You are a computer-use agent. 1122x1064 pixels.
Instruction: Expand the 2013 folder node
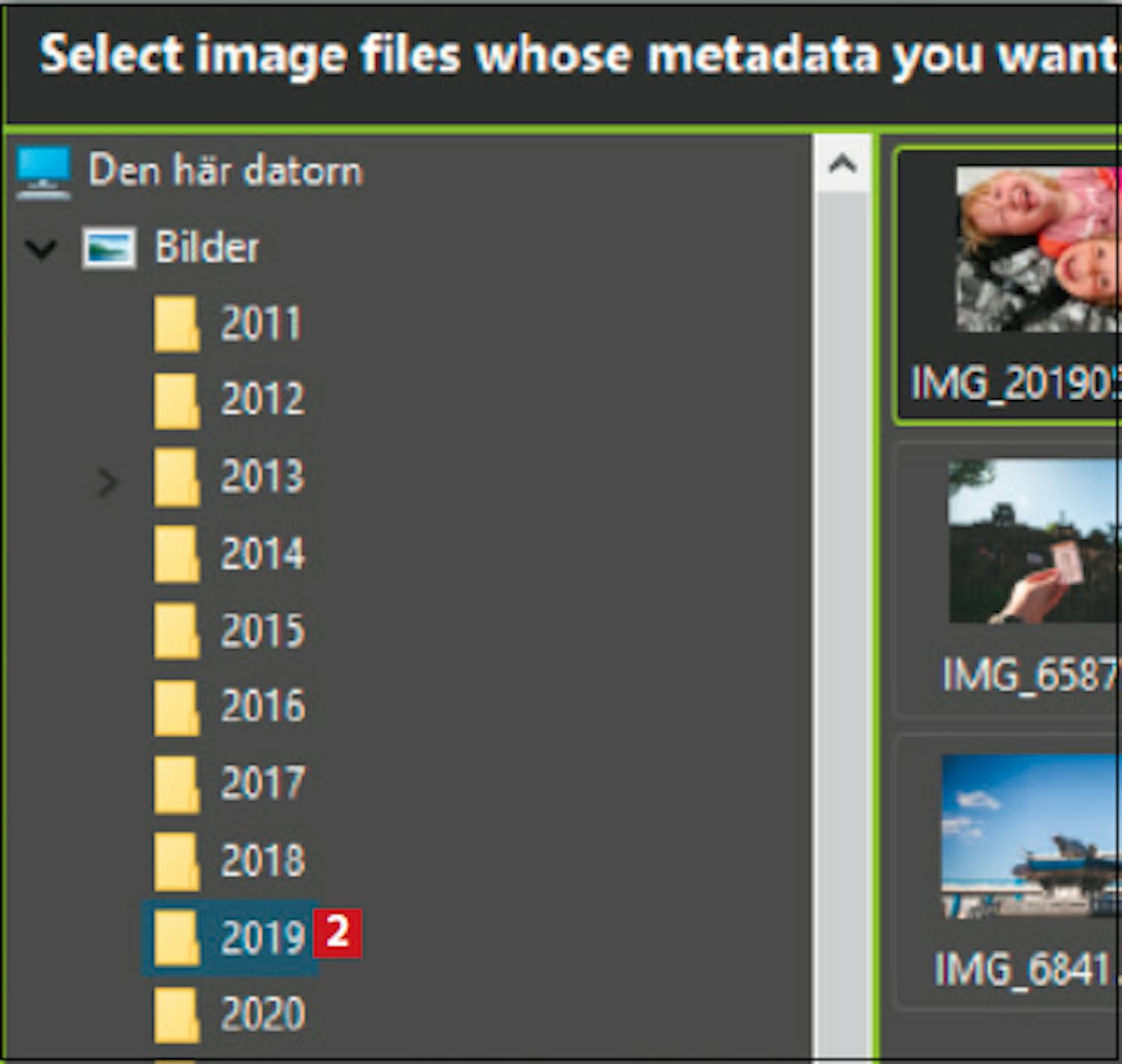(x=108, y=482)
